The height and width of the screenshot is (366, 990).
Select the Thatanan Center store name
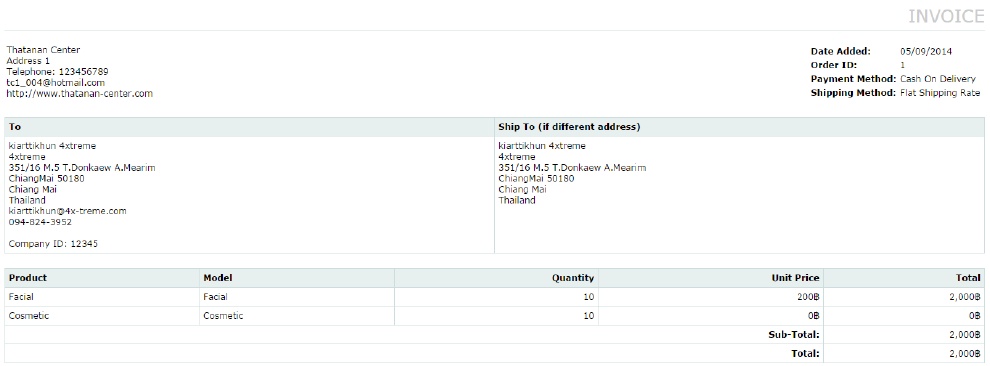(x=44, y=50)
